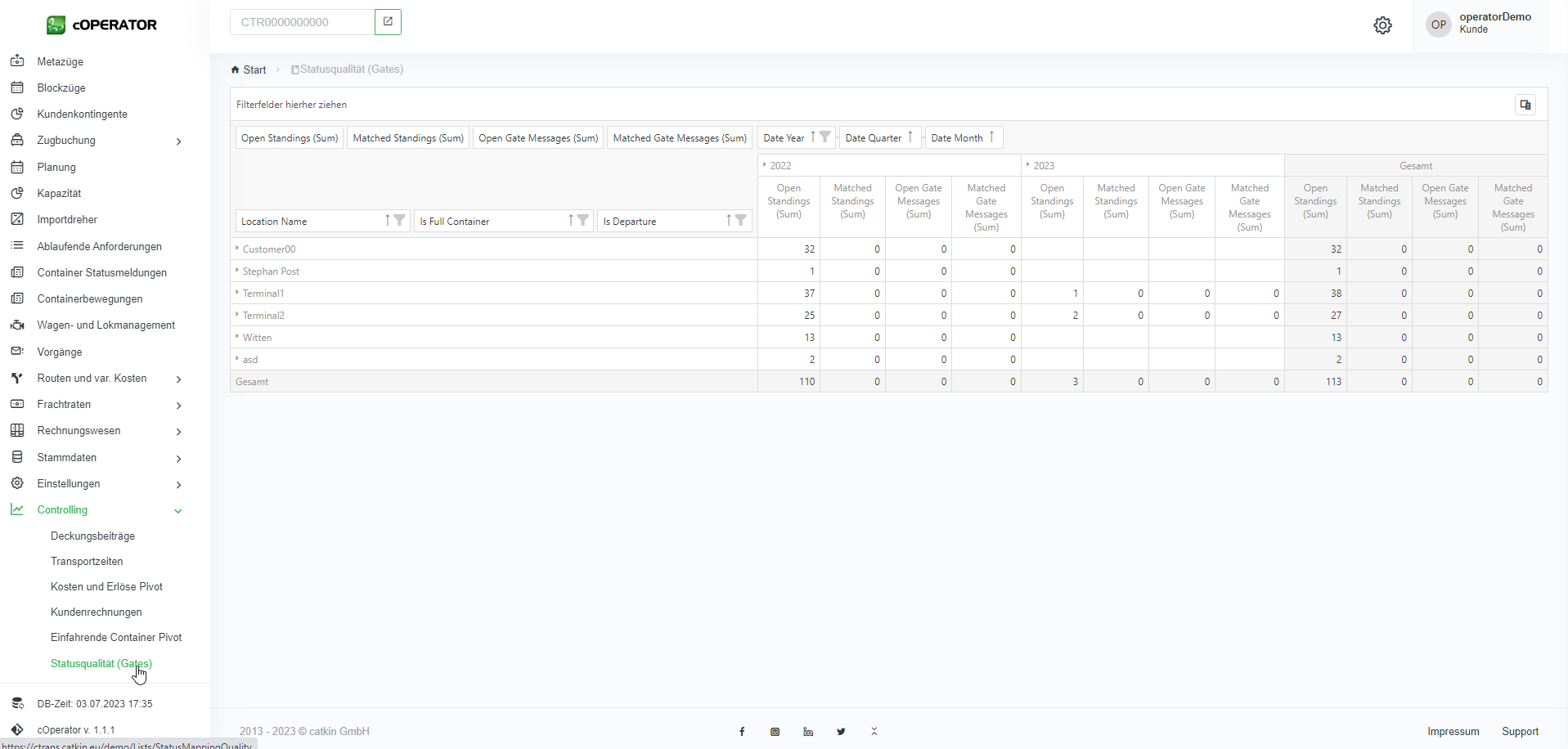Open the Twitter icon in the footer
Image resolution: width=1568 pixels, height=749 pixels.
click(x=841, y=732)
